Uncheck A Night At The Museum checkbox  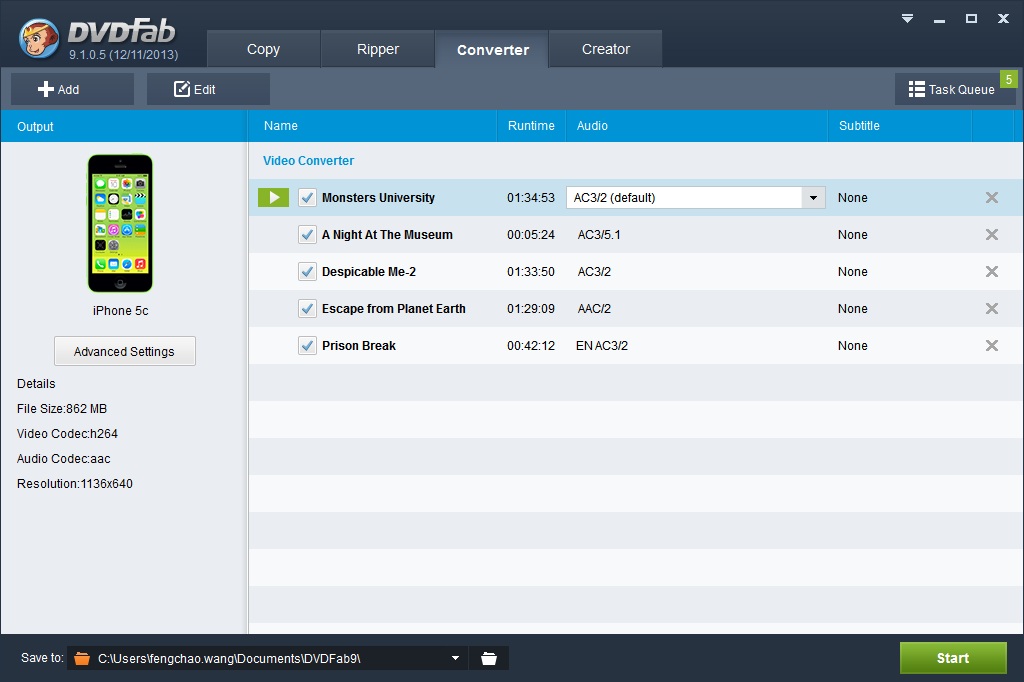click(307, 235)
